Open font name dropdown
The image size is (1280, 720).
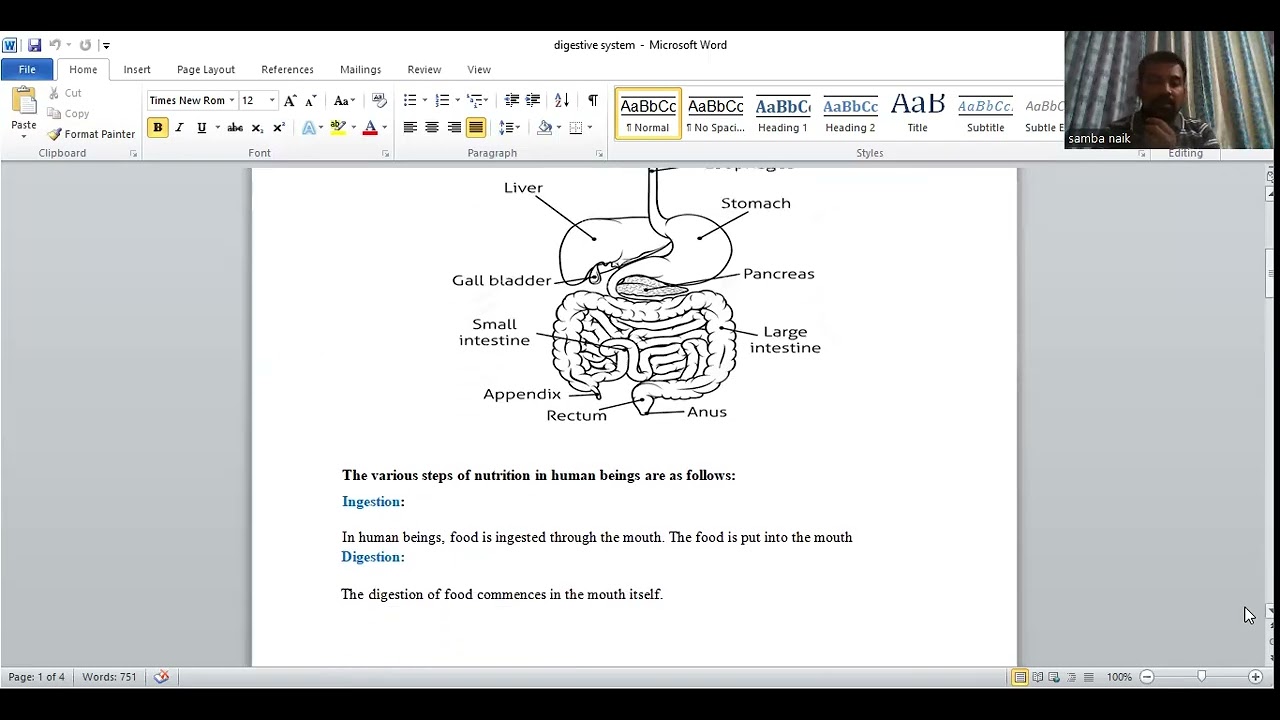(x=231, y=100)
